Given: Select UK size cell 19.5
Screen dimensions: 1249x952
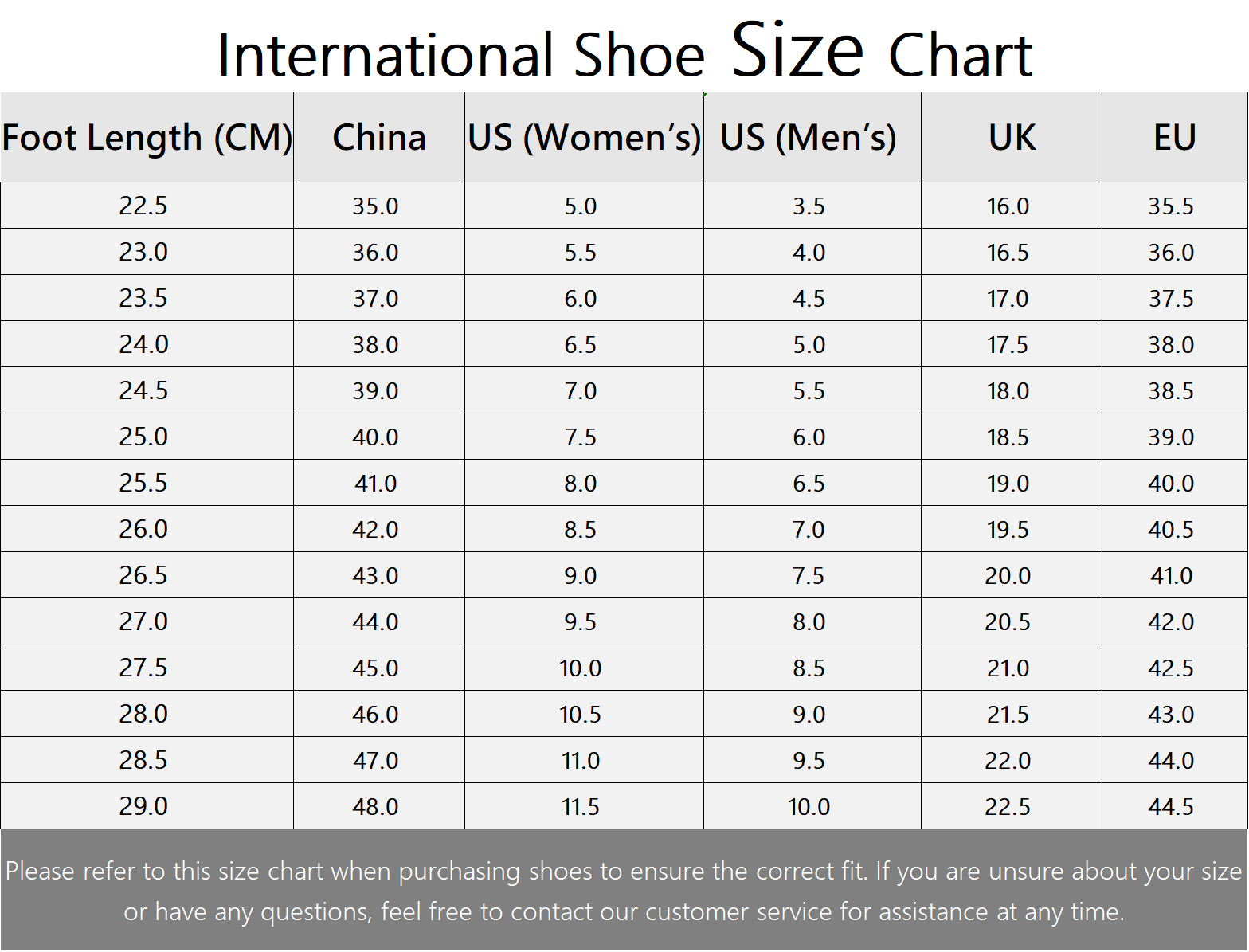Looking at the screenshot, I should coord(1012,529).
